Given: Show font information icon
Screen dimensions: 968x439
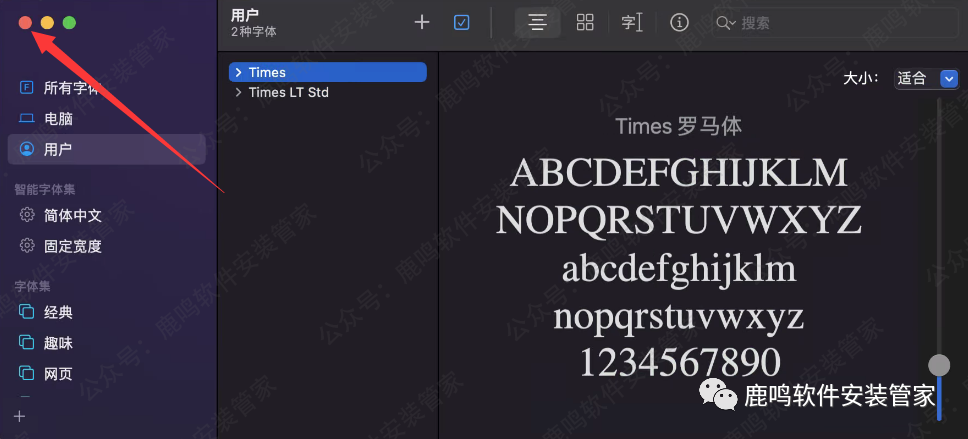Looking at the screenshot, I should (679, 23).
